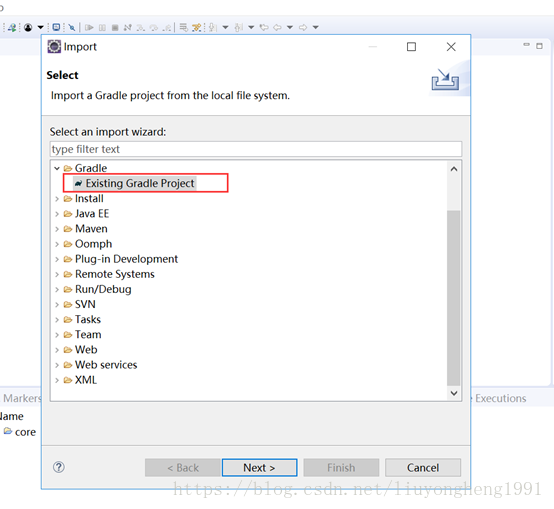Minimize the background editor pane
Image resolution: width=554 pixels, height=509 pixels.
526,45
